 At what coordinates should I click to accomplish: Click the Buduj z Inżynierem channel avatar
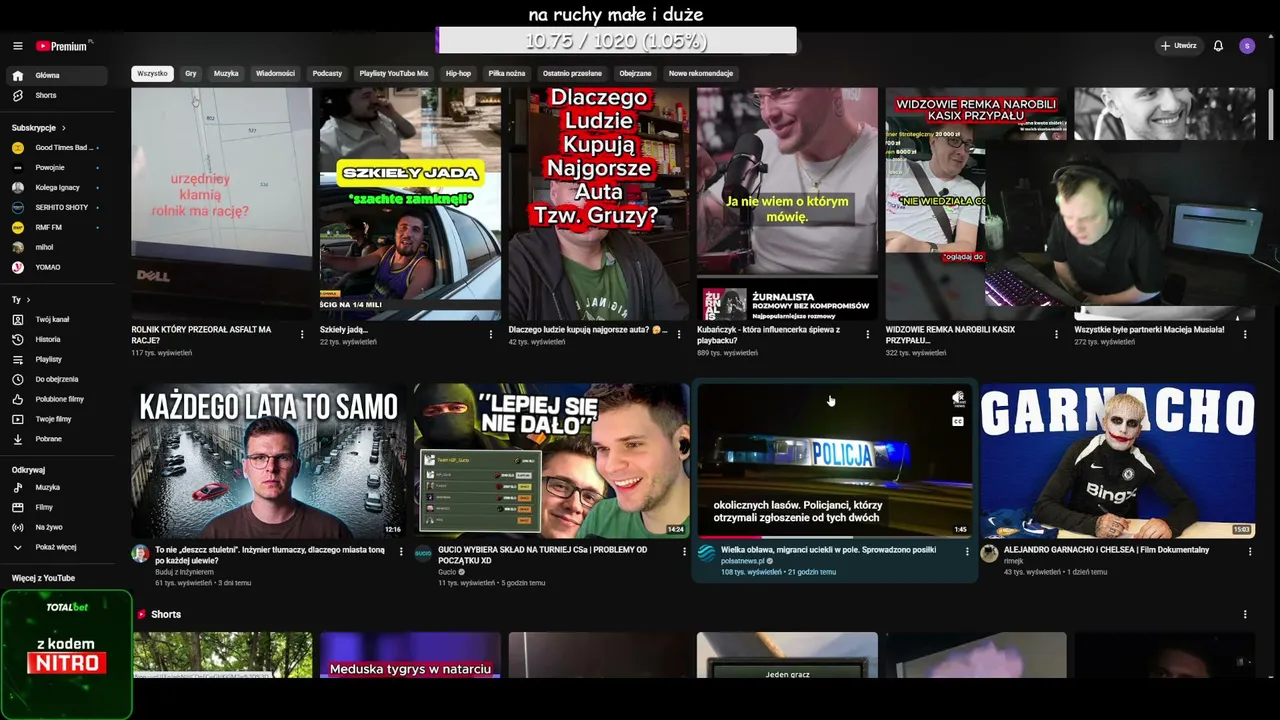140,553
